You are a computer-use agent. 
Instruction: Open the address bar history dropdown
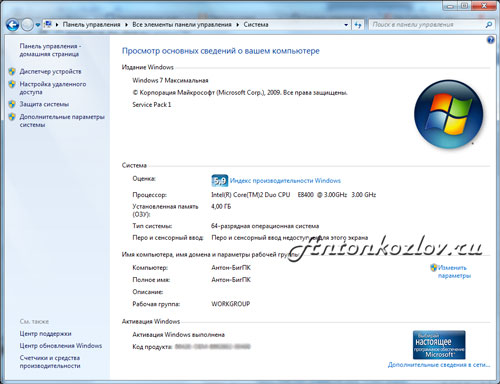[346, 25]
